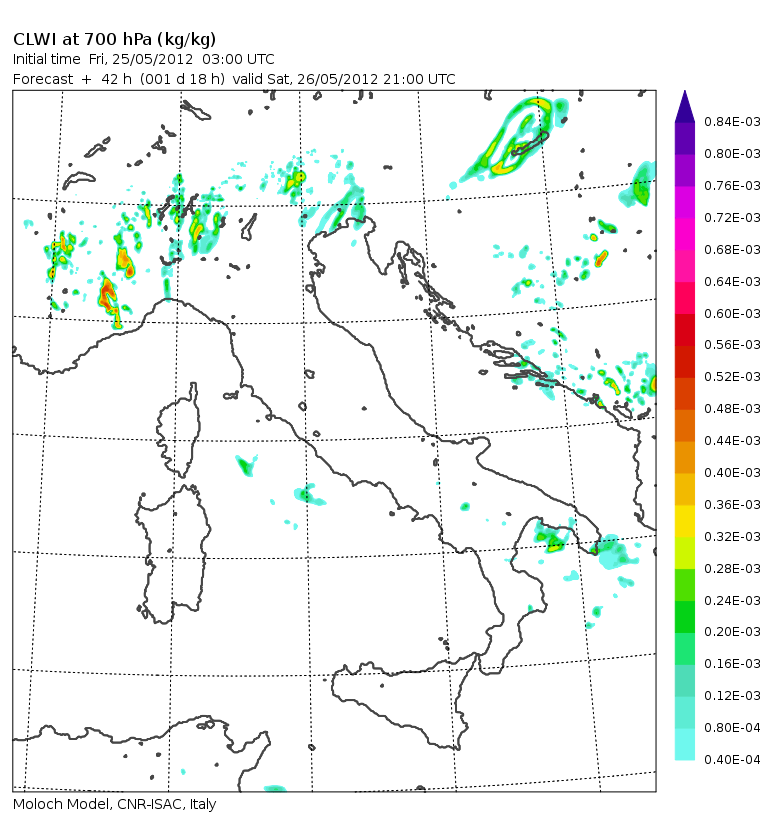Pick the color band between 0.76E-03 and 0.80E-03
The image size is (760, 828).
pyautogui.click(x=684, y=170)
